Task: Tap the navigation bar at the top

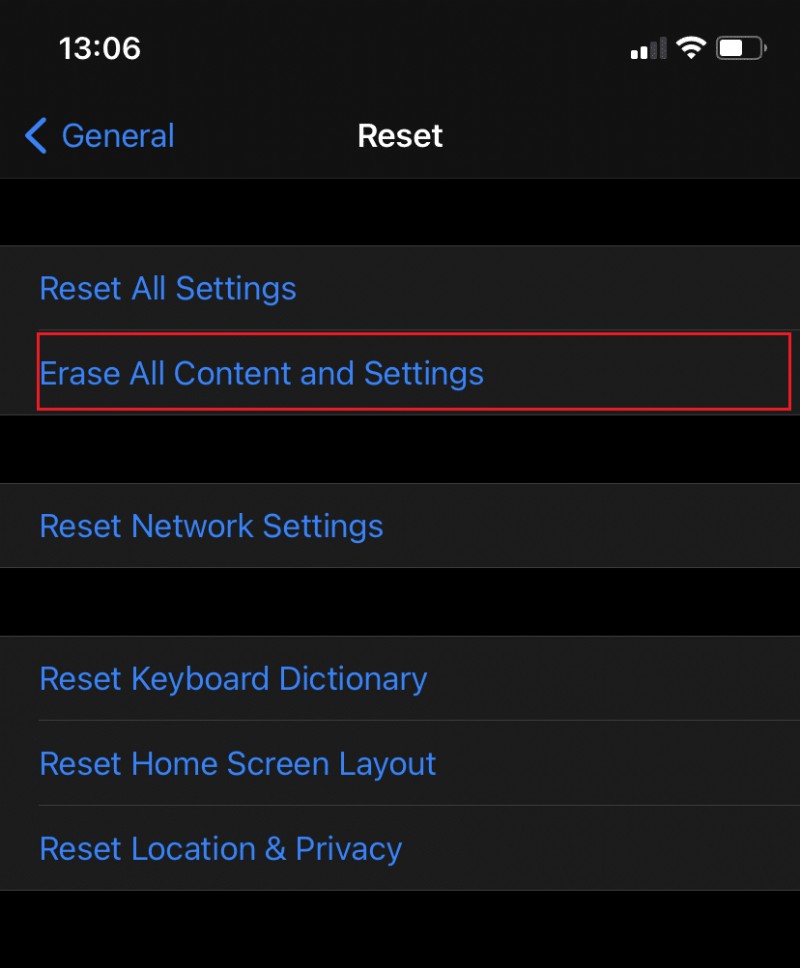Action: pos(400,135)
